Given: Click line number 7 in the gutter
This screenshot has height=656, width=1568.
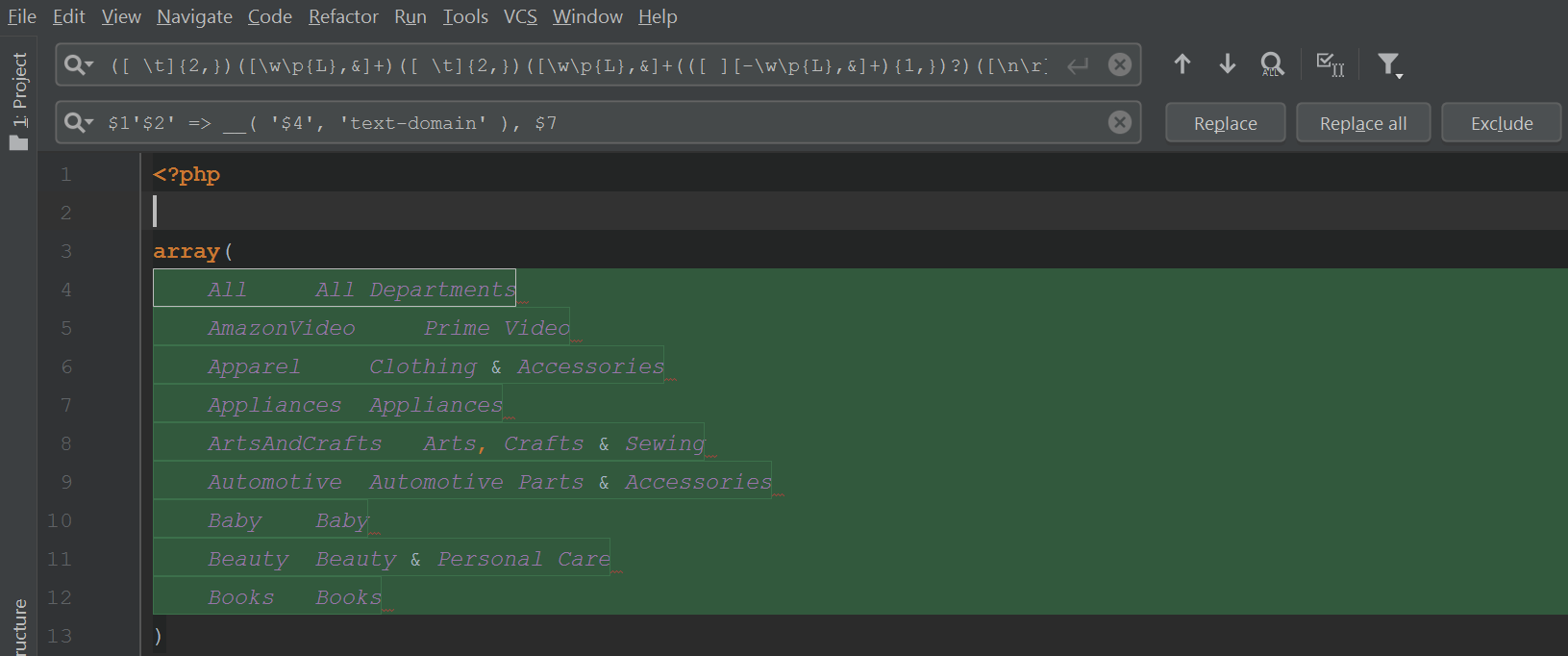Looking at the screenshot, I should click(65, 405).
